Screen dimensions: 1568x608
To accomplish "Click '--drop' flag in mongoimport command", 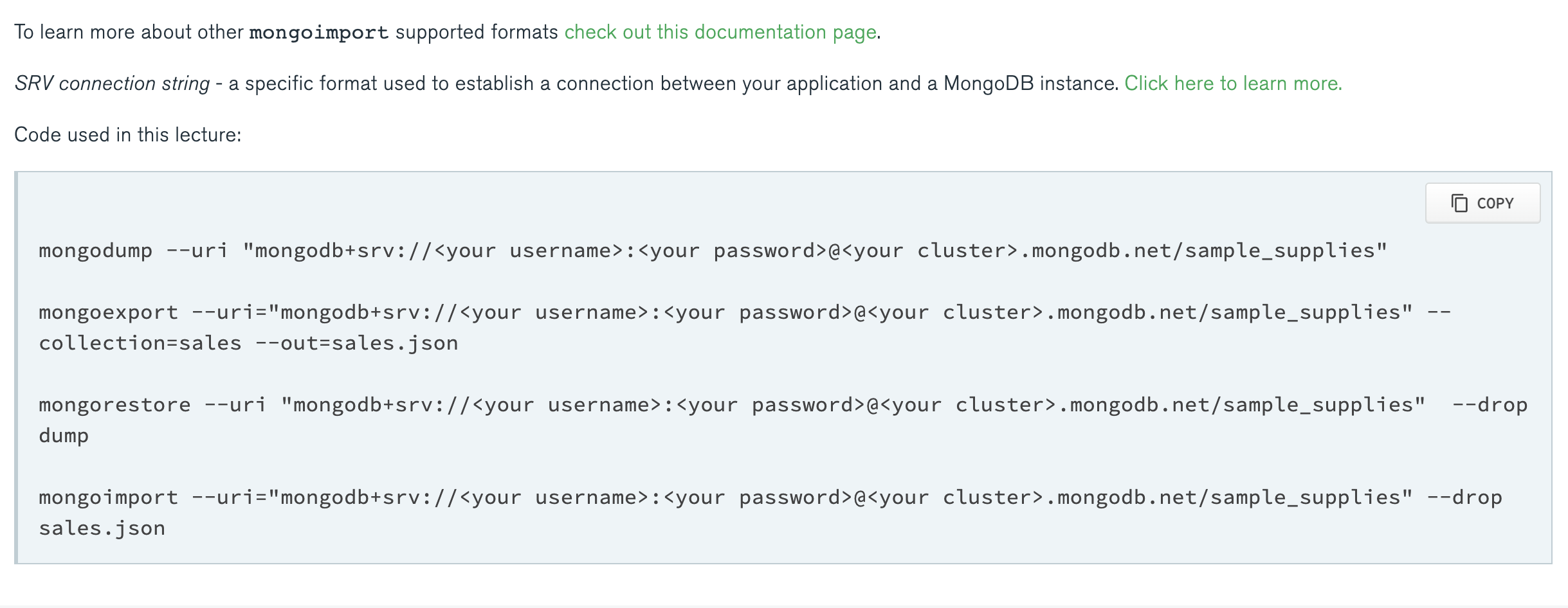I will click(1464, 497).
